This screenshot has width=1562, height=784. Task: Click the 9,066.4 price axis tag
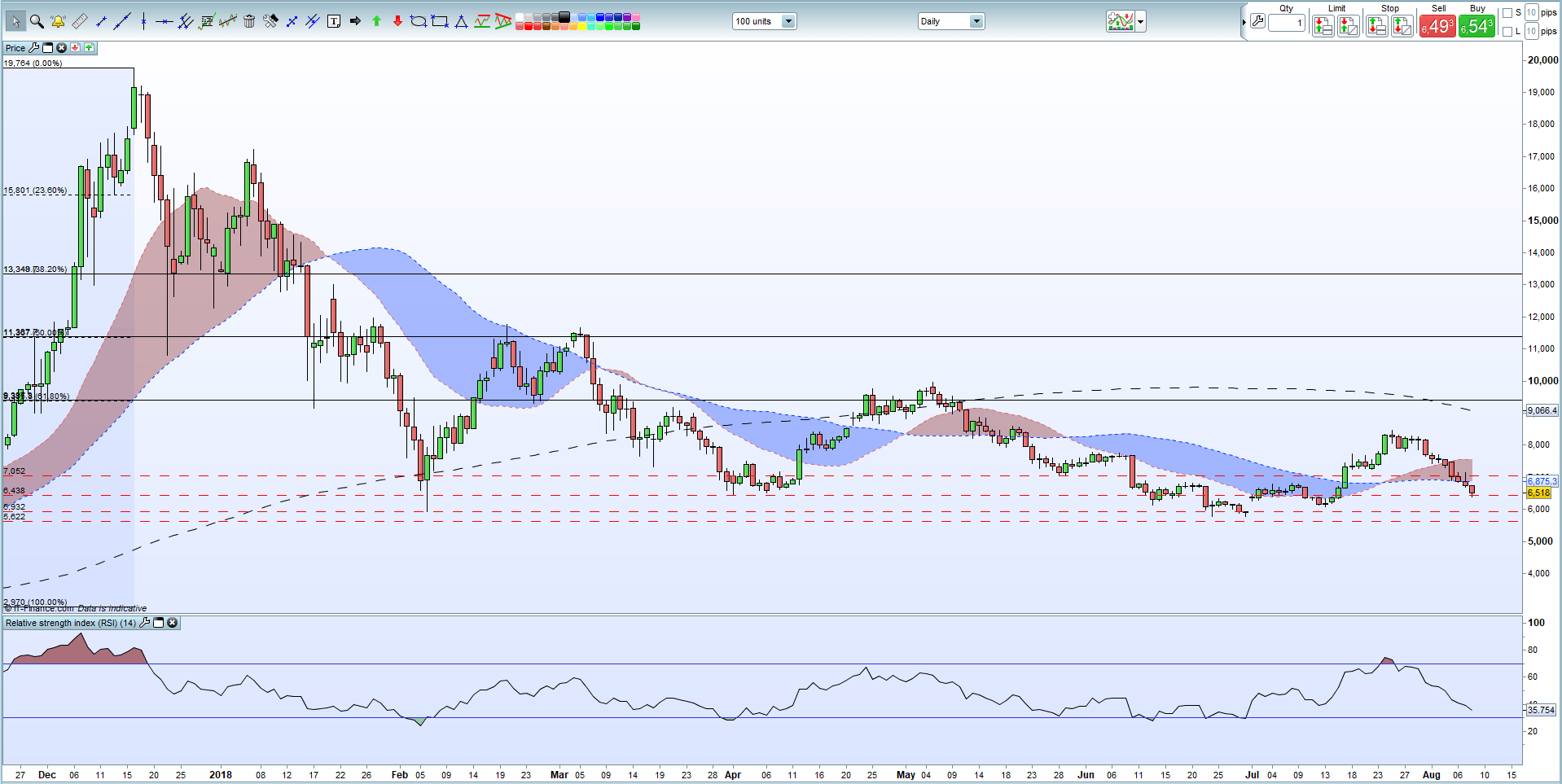coord(1541,410)
